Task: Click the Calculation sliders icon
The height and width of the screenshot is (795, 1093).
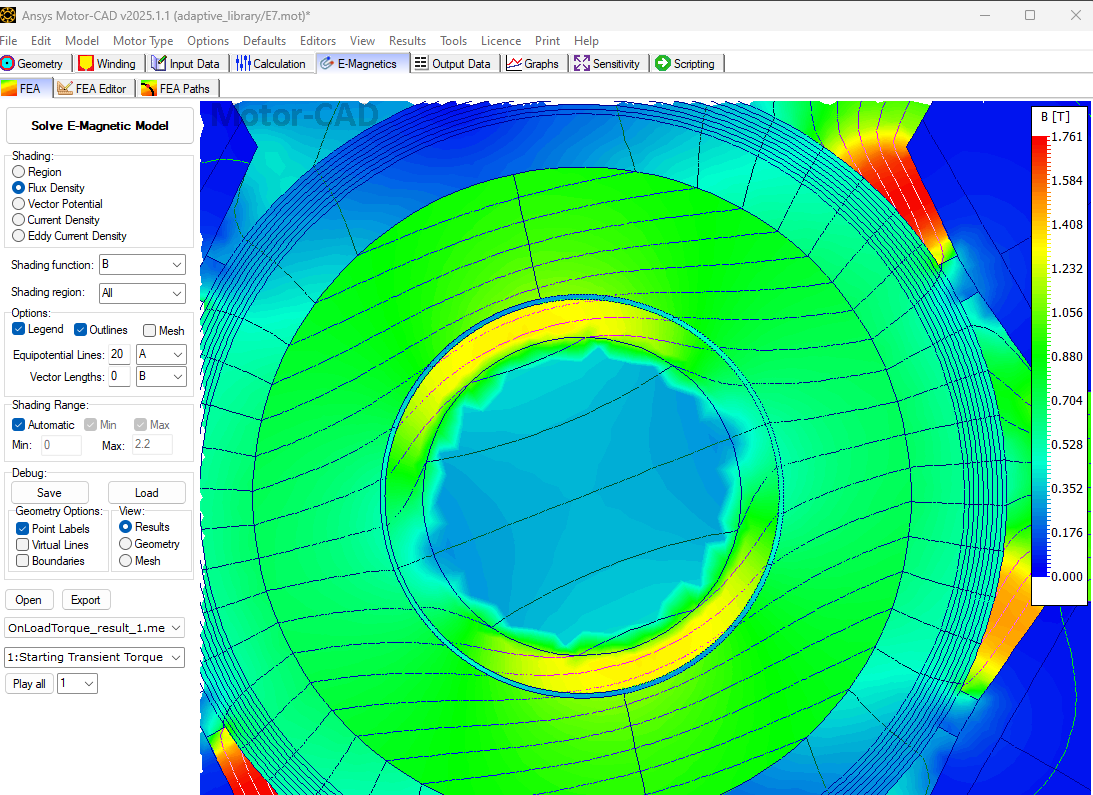Action: [x=243, y=63]
